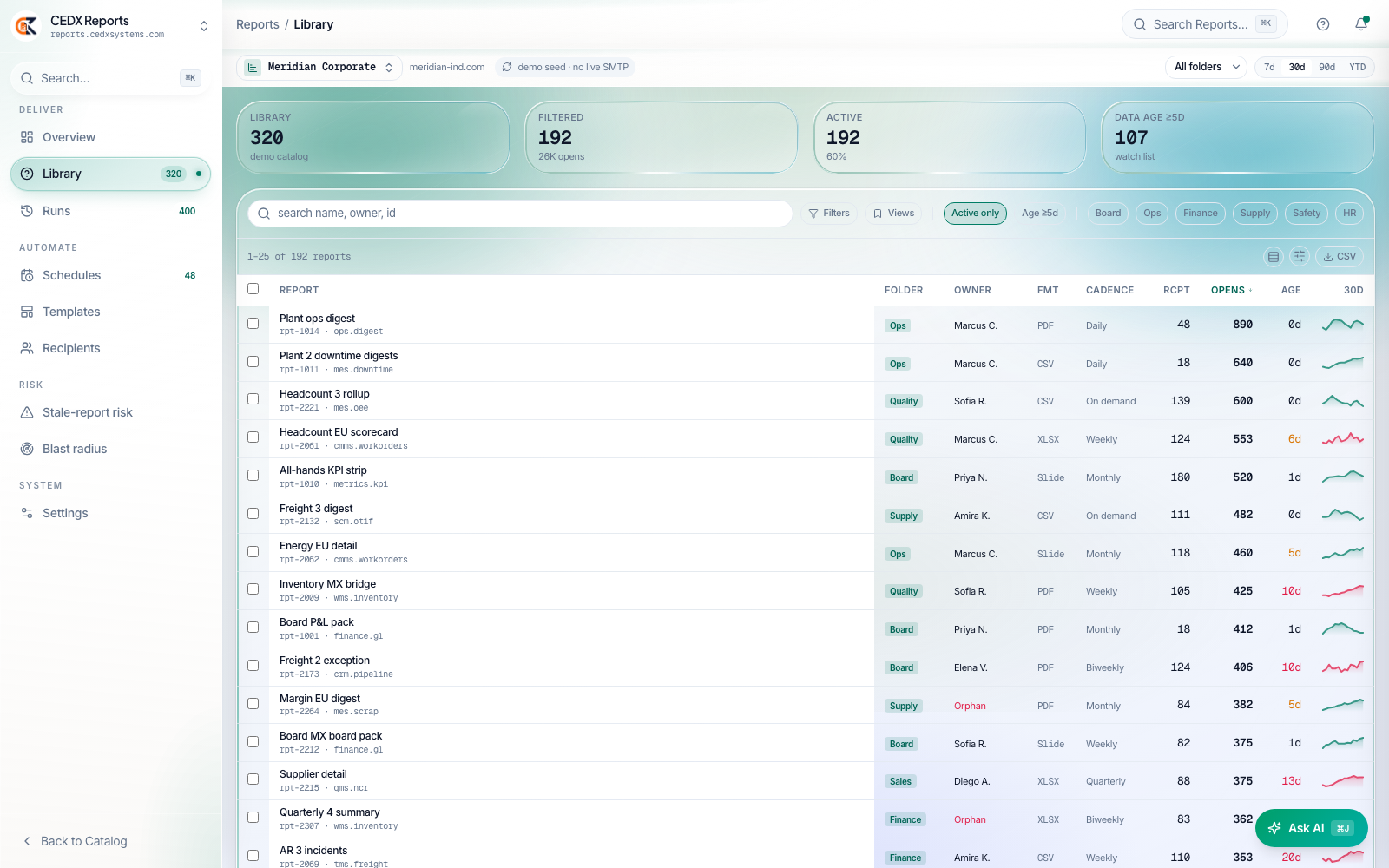Sort by RCPT column header
This screenshot has height=868, width=1389.
[x=1176, y=290]
